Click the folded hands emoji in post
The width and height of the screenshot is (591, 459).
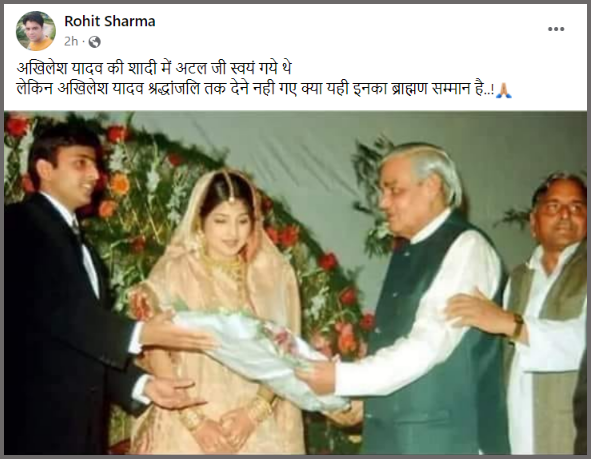coord(504,90)
